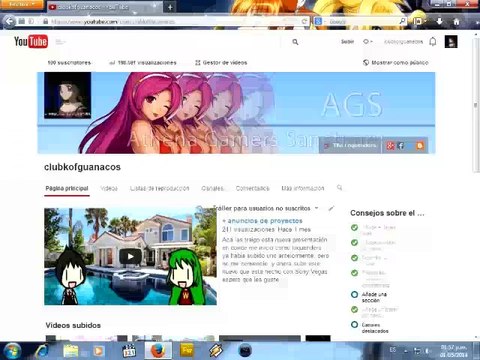Click the Firefox home button
480x360 pixels.
click(456, 22)
